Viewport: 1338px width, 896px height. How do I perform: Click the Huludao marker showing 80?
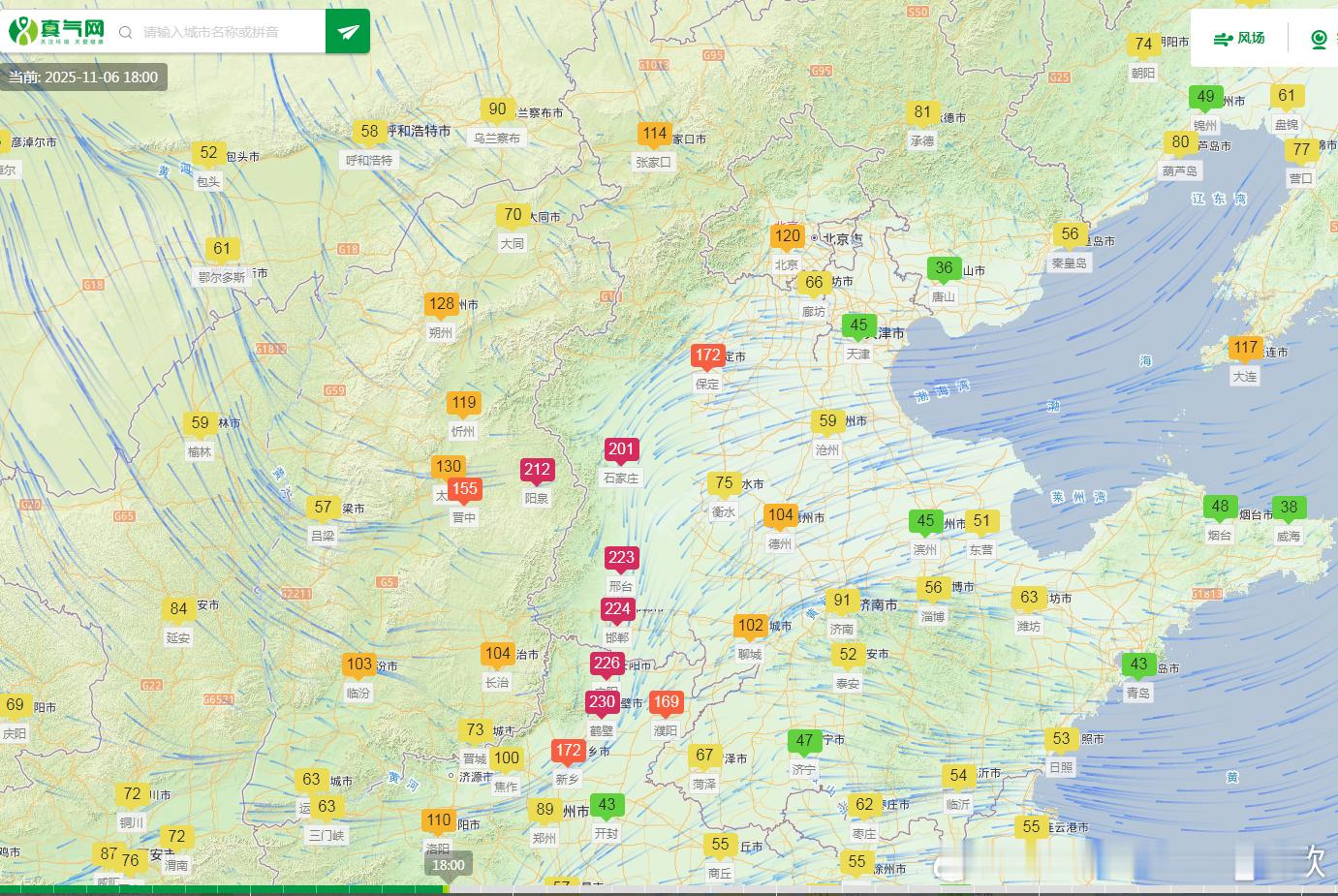(1180, 142)
